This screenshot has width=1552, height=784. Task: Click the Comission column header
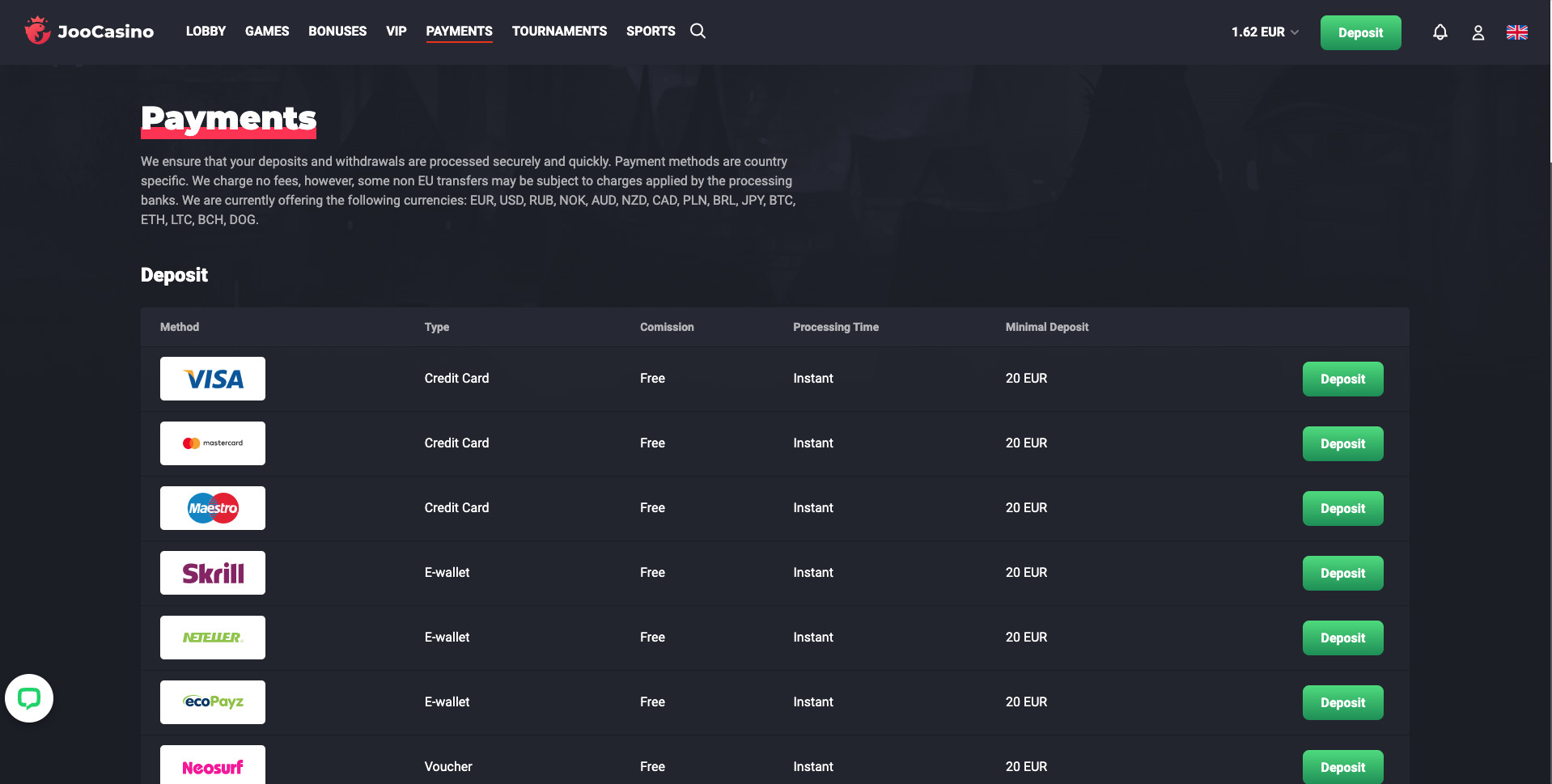667,327
